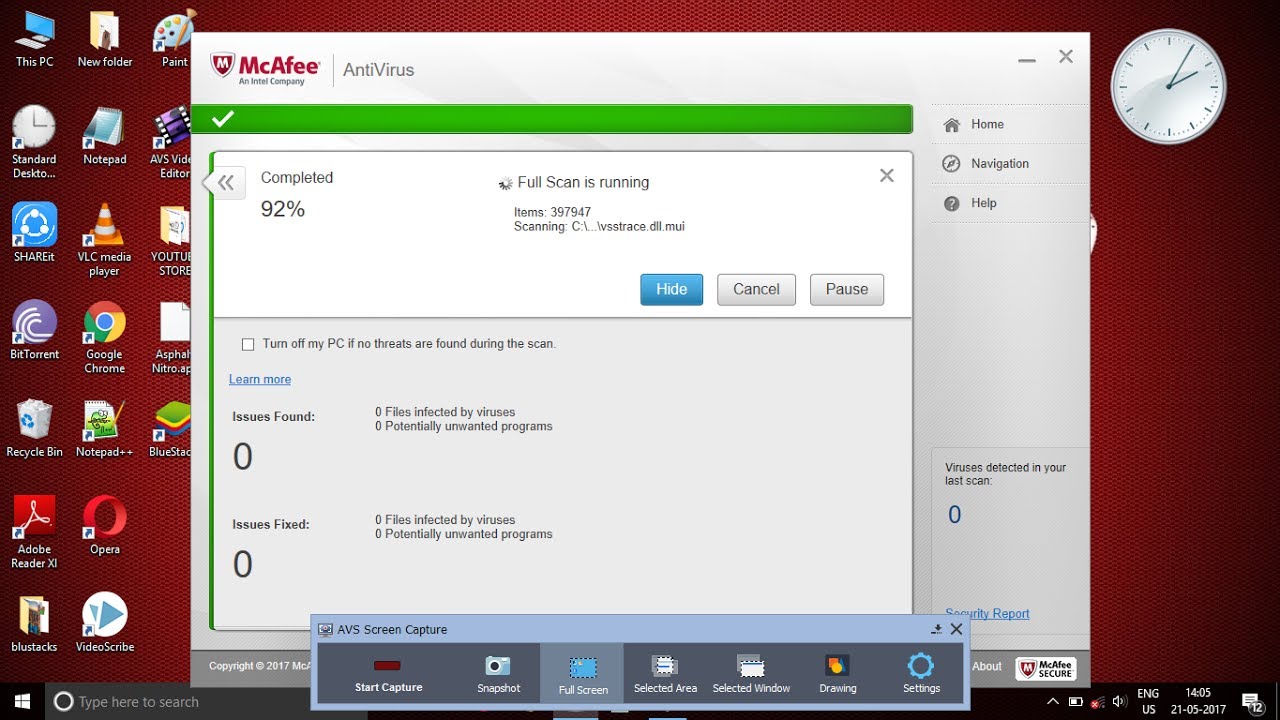1280x720 pixels.
Task: Click the battery icon in system tray
Action: point(1076,701)
